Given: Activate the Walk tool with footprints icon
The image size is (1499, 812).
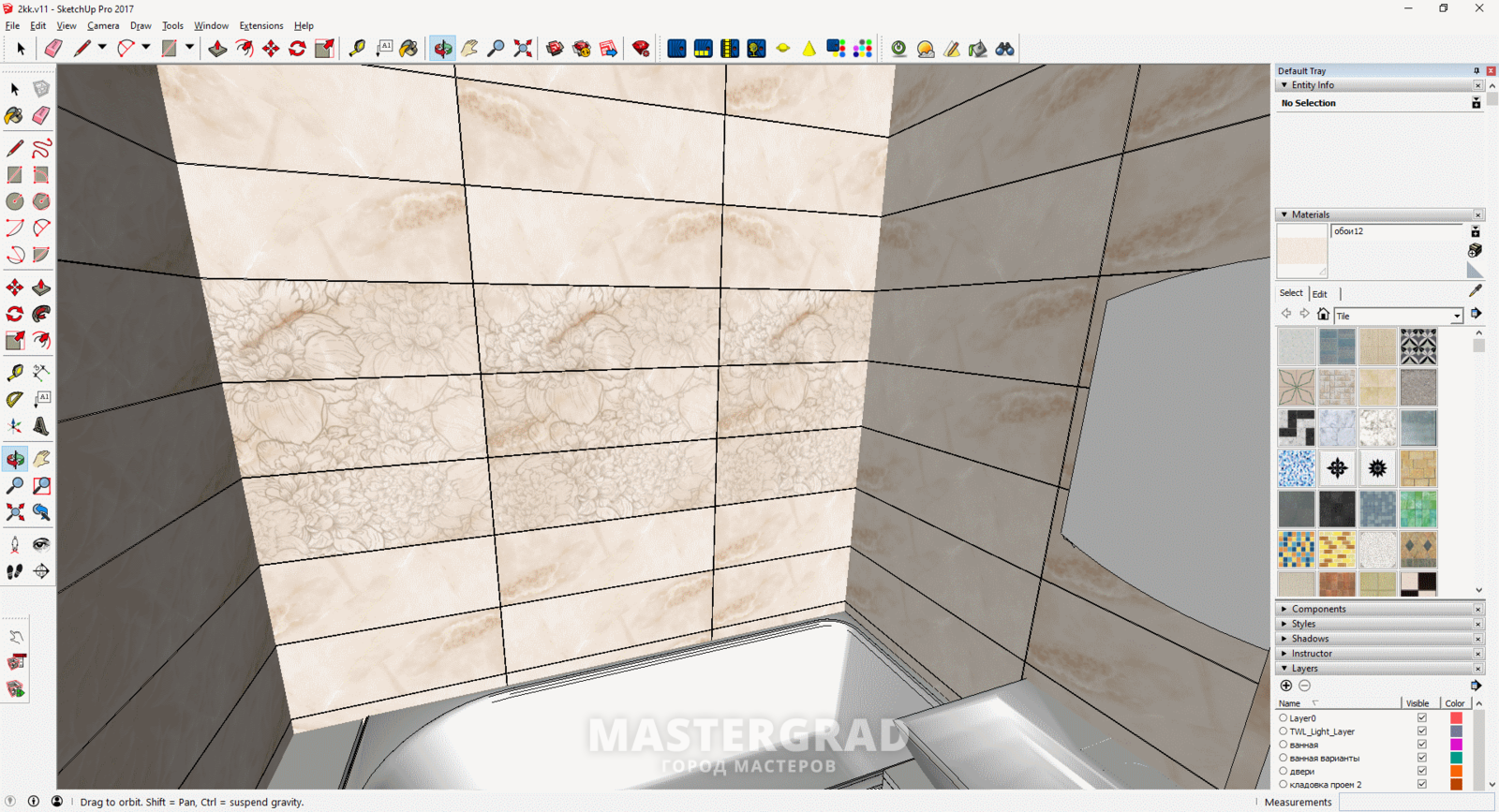Looking at the screenshot, I should click(x=15, y=571).
